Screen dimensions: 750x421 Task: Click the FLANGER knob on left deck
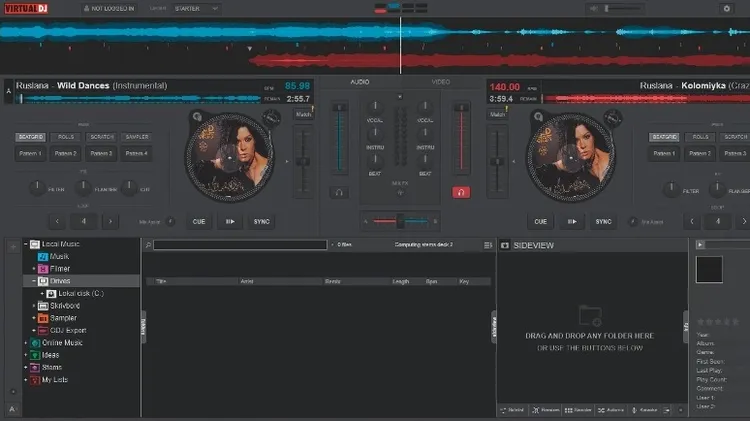(83, 188)
